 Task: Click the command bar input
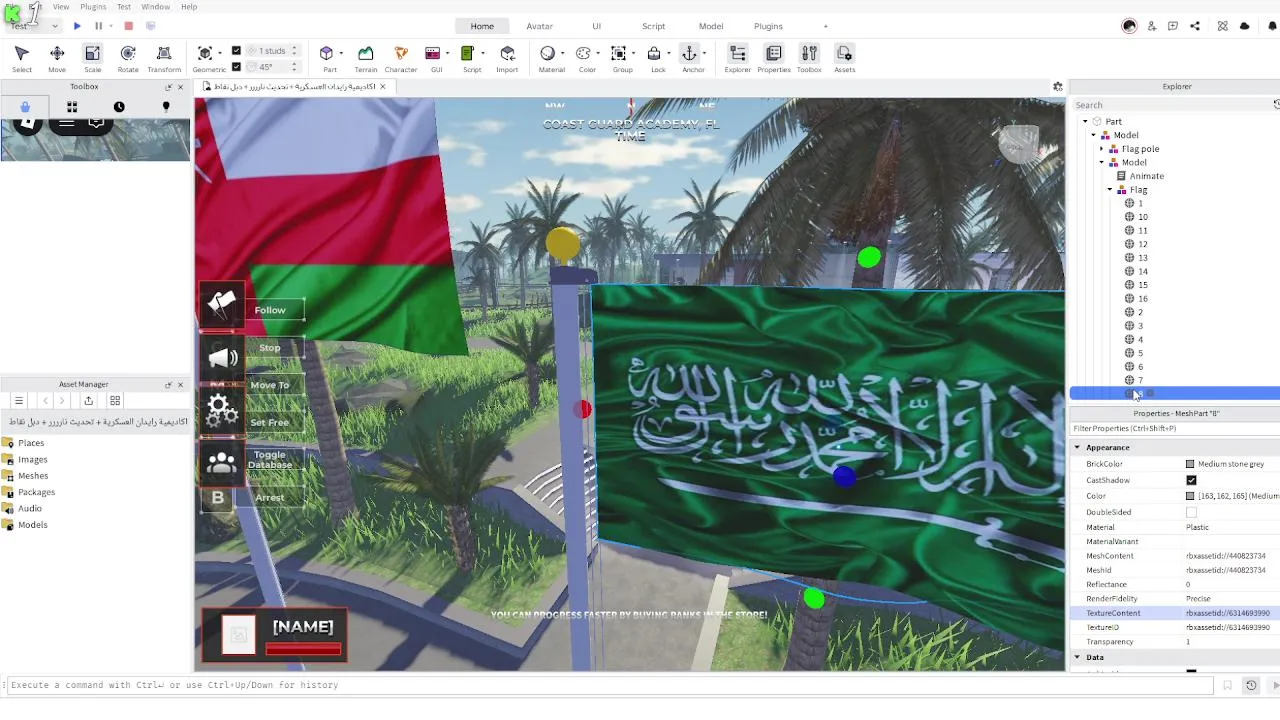click(610, 685)
